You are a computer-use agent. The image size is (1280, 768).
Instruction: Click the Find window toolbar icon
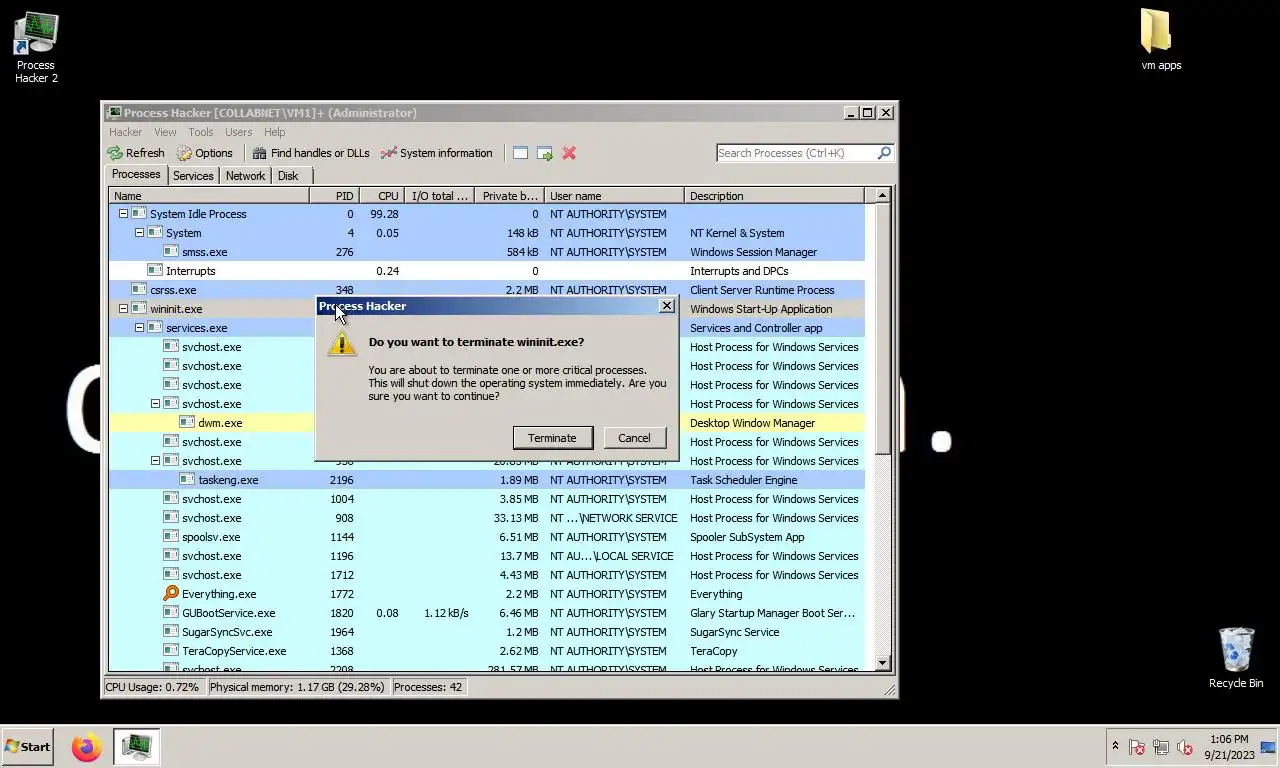[520, 153]
